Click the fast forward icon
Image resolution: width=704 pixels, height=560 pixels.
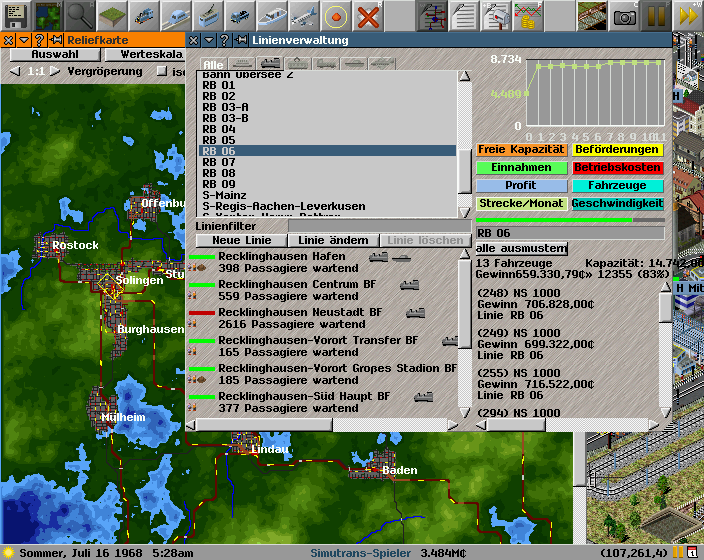coord(688,16)
